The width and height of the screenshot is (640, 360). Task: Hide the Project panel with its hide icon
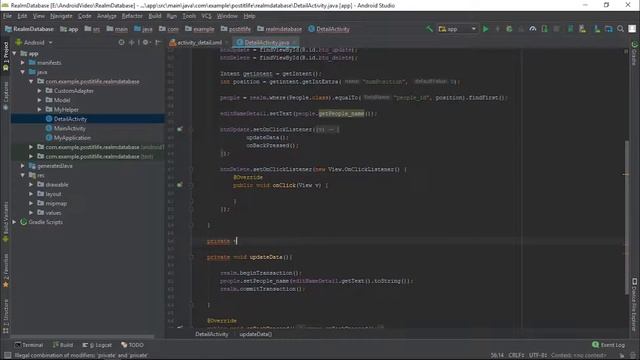click(158, 42)
